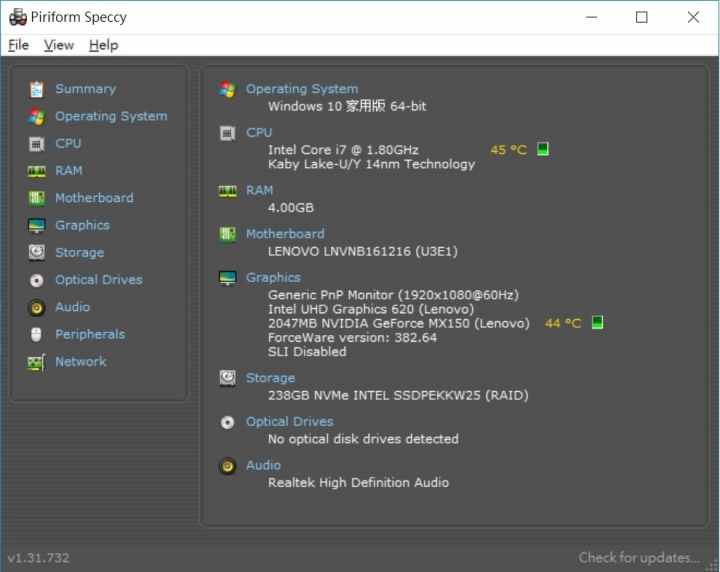Click the Motherboard icon in sidebar

(x=37, y=198)
